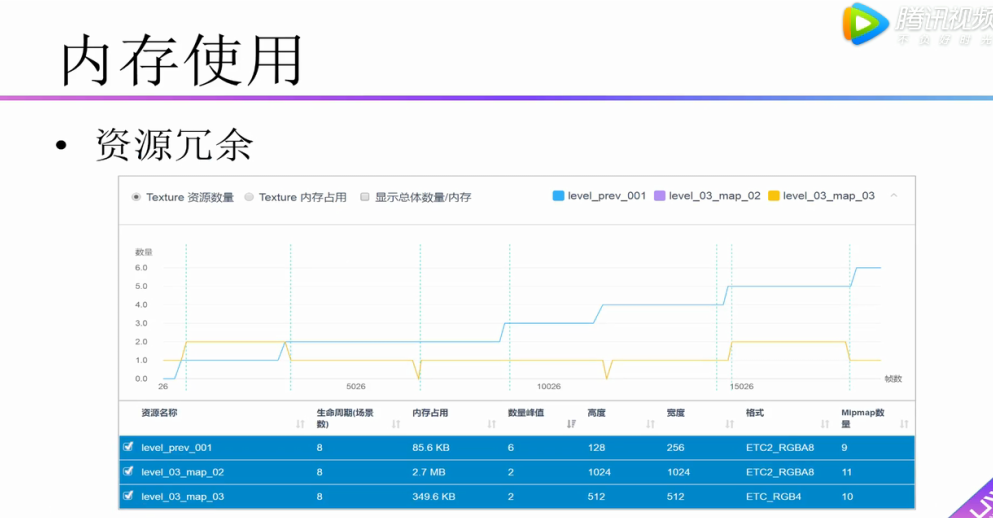Sort by the 数量峰值 column arrows
The width and height of the screenshot is (993, 518).
pos(571,424)
